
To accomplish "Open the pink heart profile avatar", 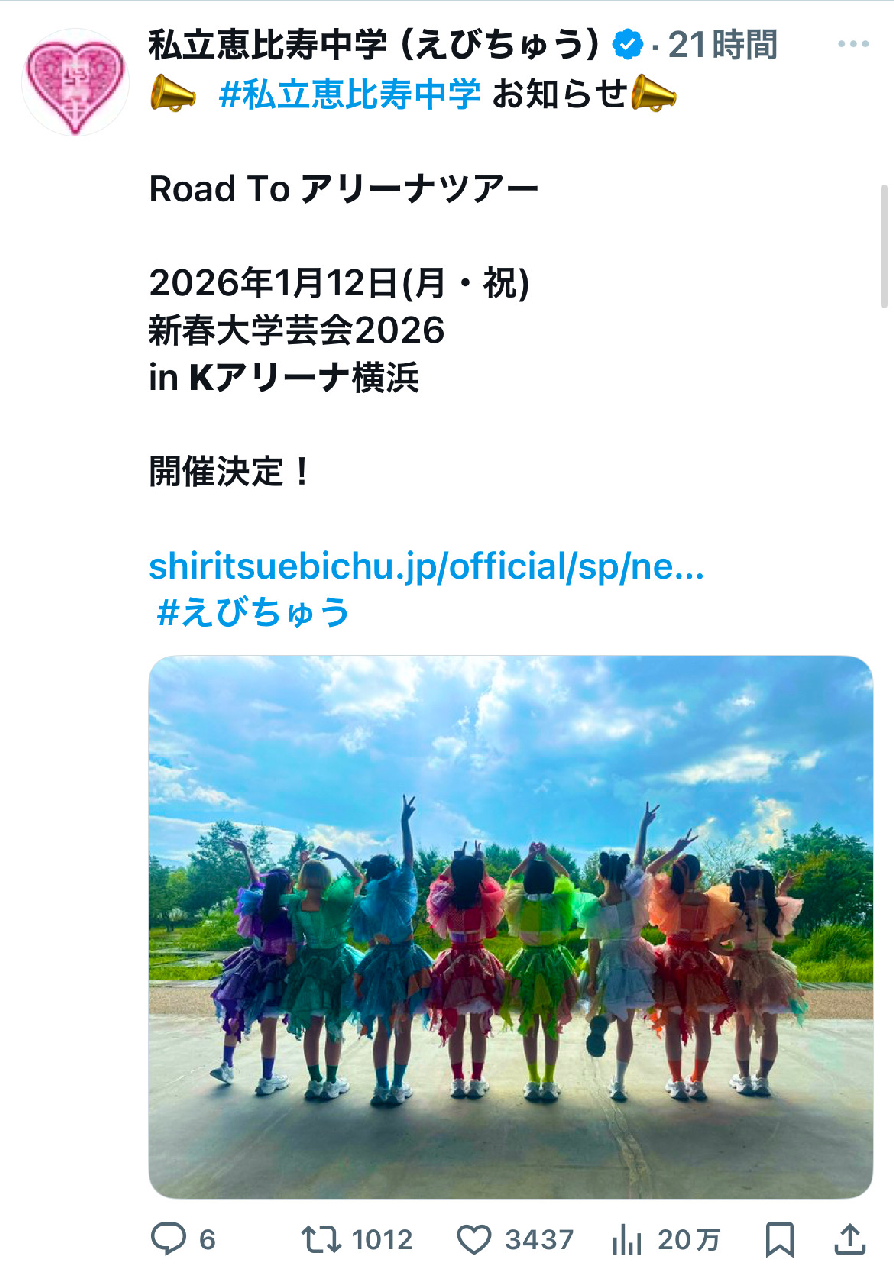I will [76, 82].
